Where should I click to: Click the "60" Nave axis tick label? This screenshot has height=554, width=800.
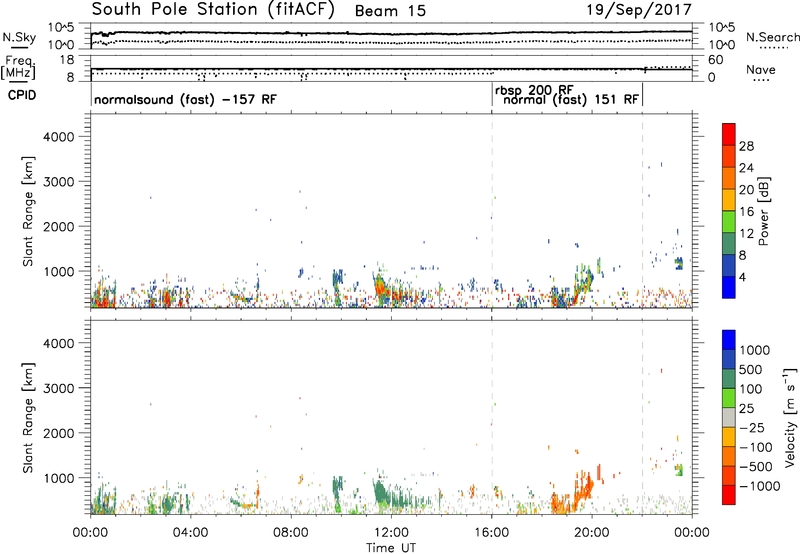716,60
